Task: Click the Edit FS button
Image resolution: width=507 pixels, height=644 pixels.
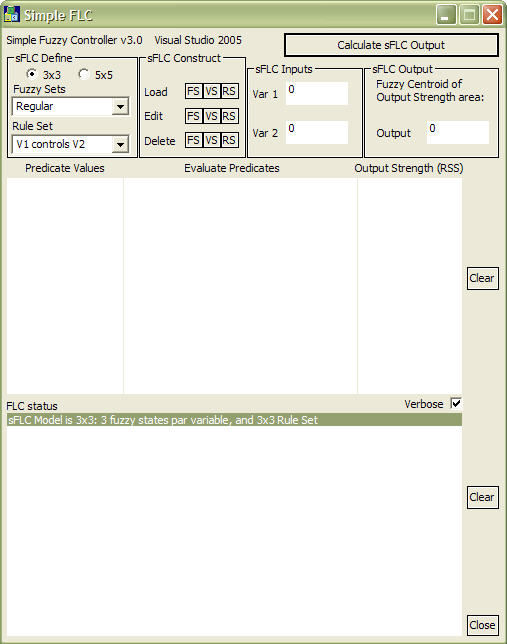Action: pyautogui.click(x=194, y=116)
